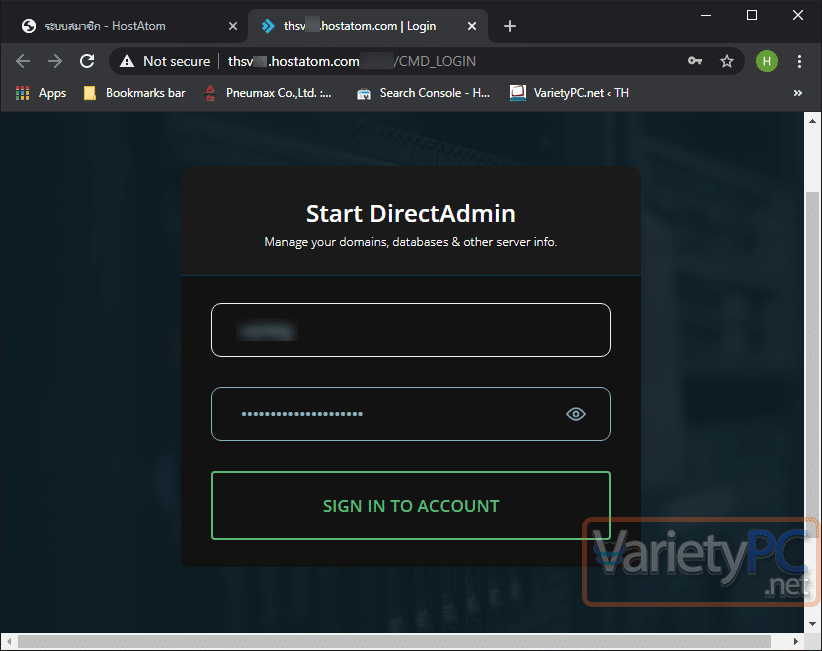Click the horizontal scrollbar thumb
Viewport: 822px width, 651px height.
[394, 642]
